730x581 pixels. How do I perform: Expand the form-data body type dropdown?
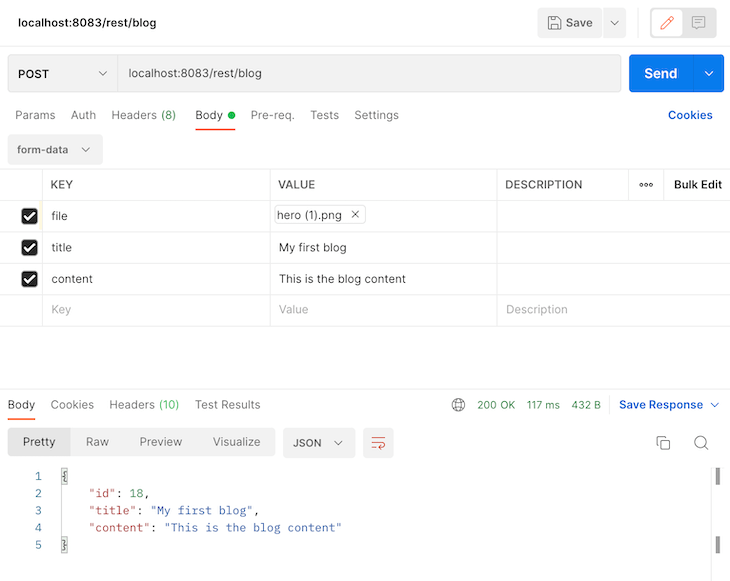coord(55,149)
